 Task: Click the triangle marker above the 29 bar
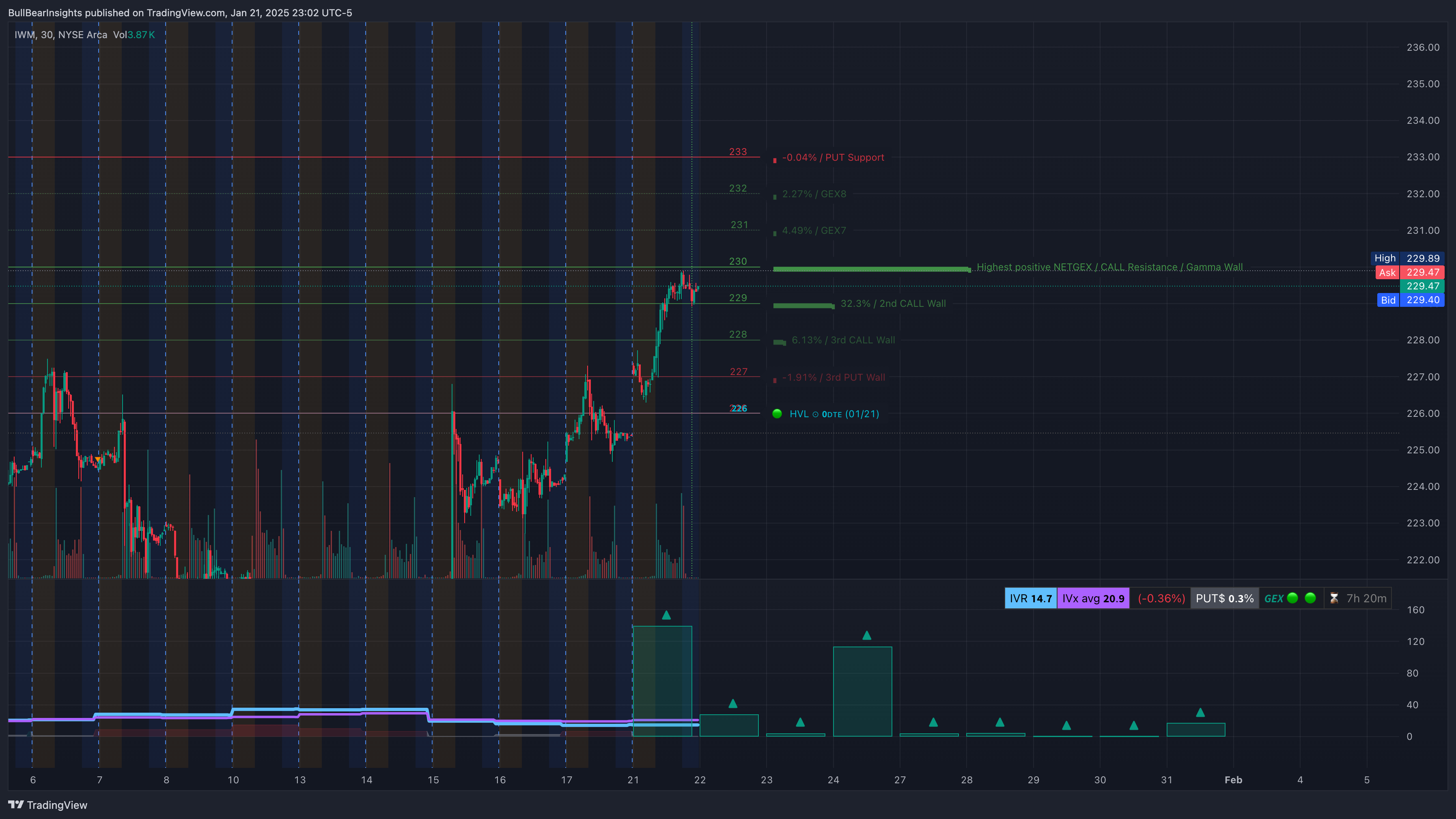(x=1066, y=725)
